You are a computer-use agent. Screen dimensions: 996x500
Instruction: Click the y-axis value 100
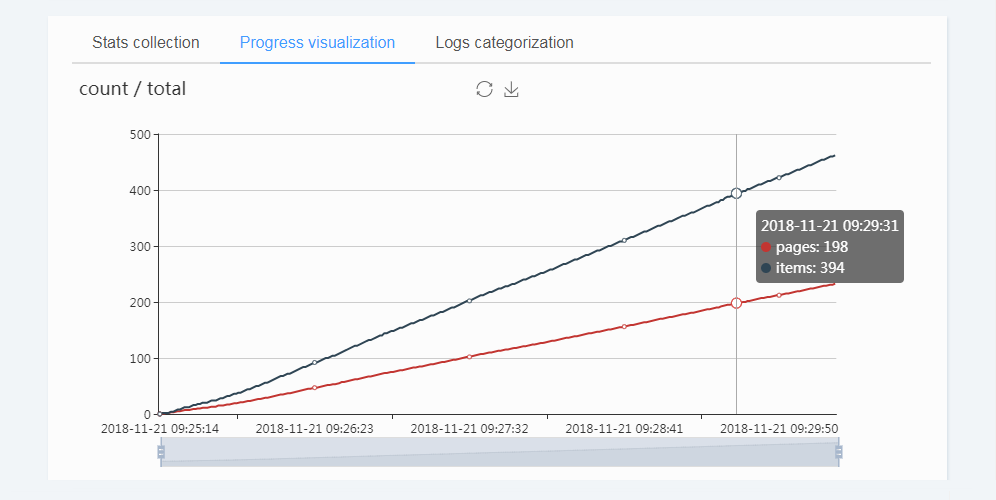[140, 358]
